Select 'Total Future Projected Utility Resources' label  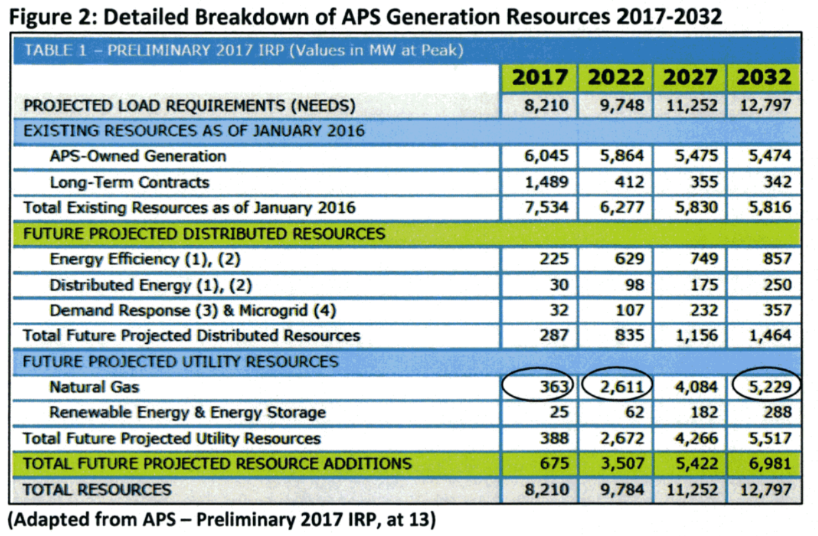pyautogui.click(x=172, y=438)
